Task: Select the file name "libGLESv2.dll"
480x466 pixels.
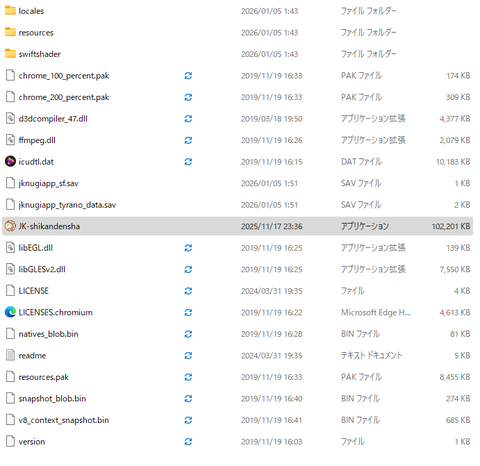Action: pyautogui.click(x=42, y=269)
